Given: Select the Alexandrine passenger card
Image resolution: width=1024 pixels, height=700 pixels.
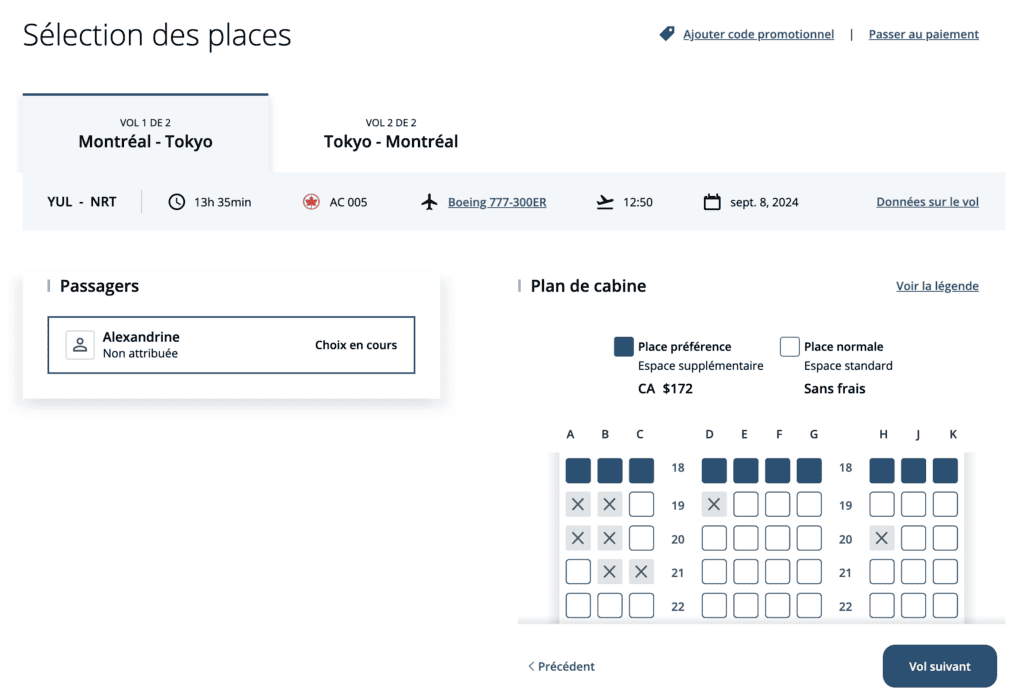Looking at the screenshot, I should coord(231,345).
